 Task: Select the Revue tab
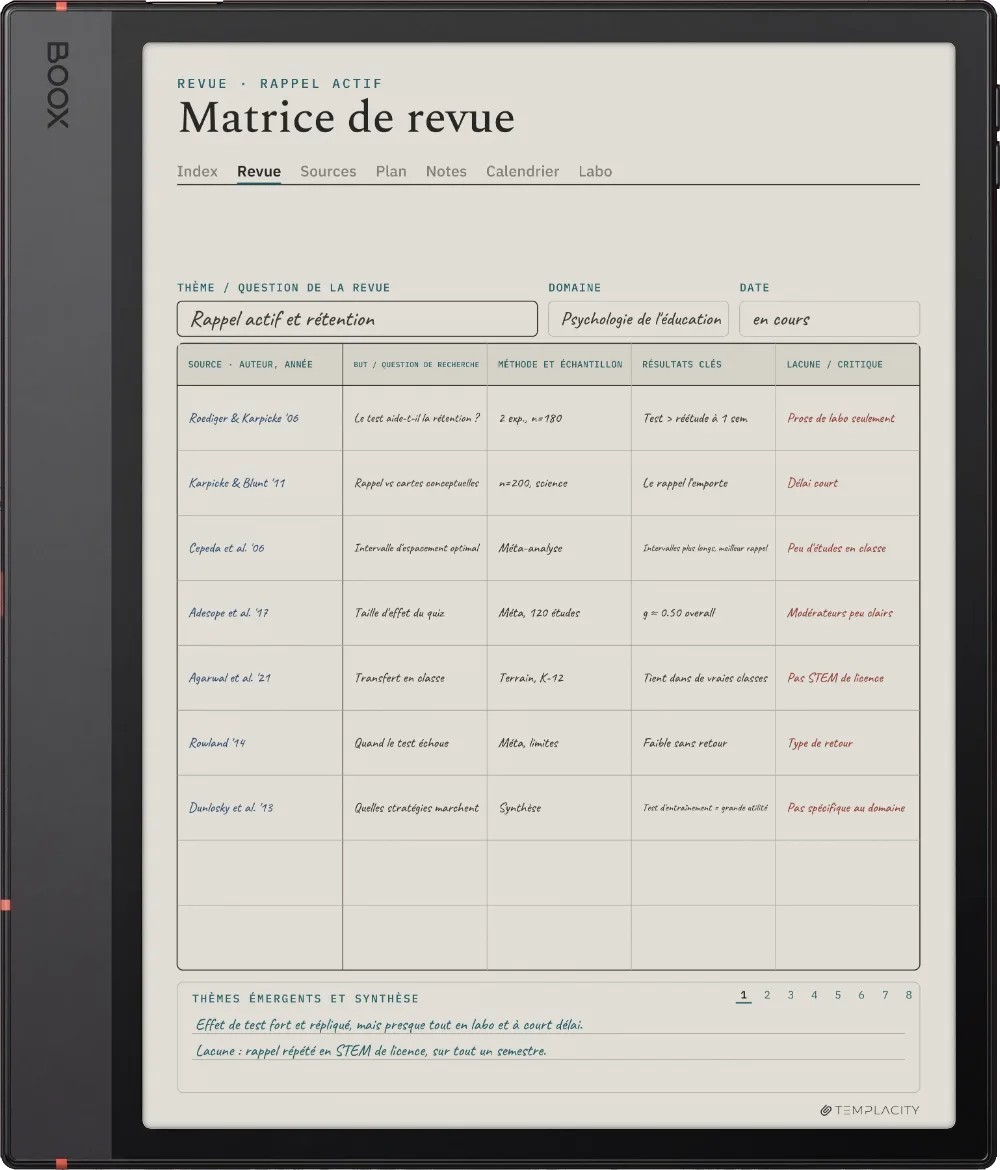tap(259, 171)
